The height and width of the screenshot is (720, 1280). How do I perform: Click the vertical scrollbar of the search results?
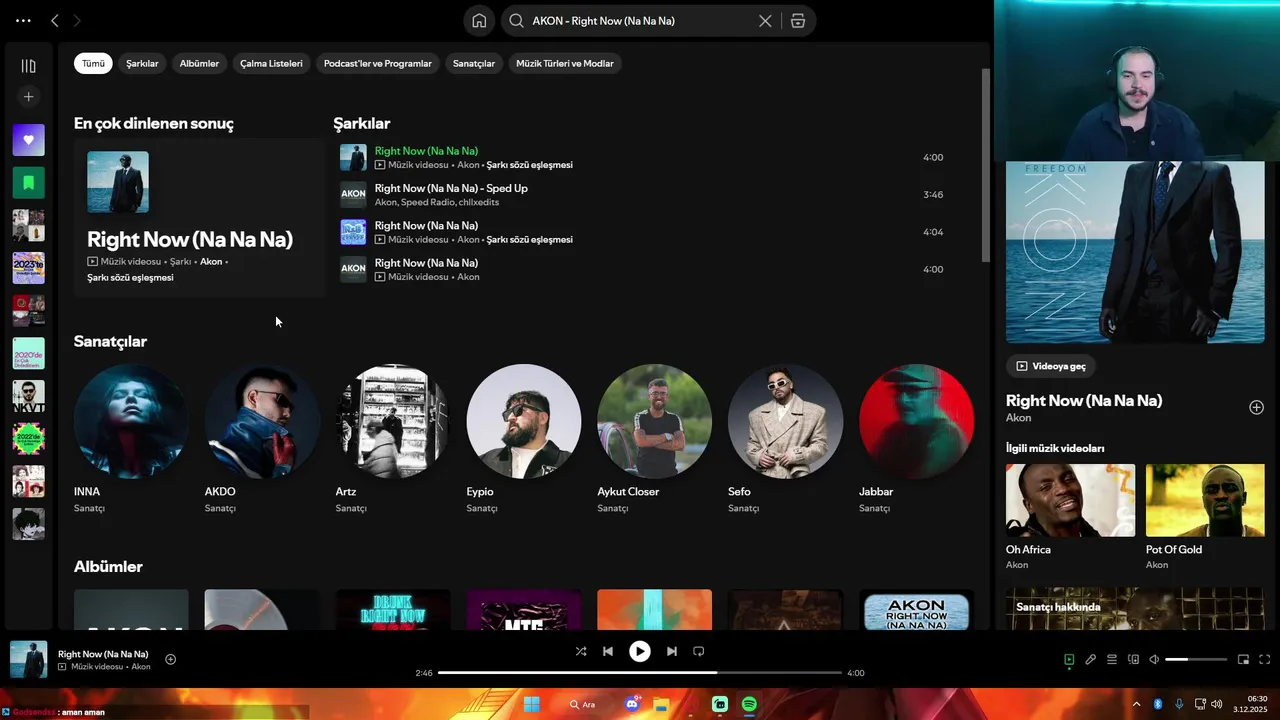click(986, 165)
